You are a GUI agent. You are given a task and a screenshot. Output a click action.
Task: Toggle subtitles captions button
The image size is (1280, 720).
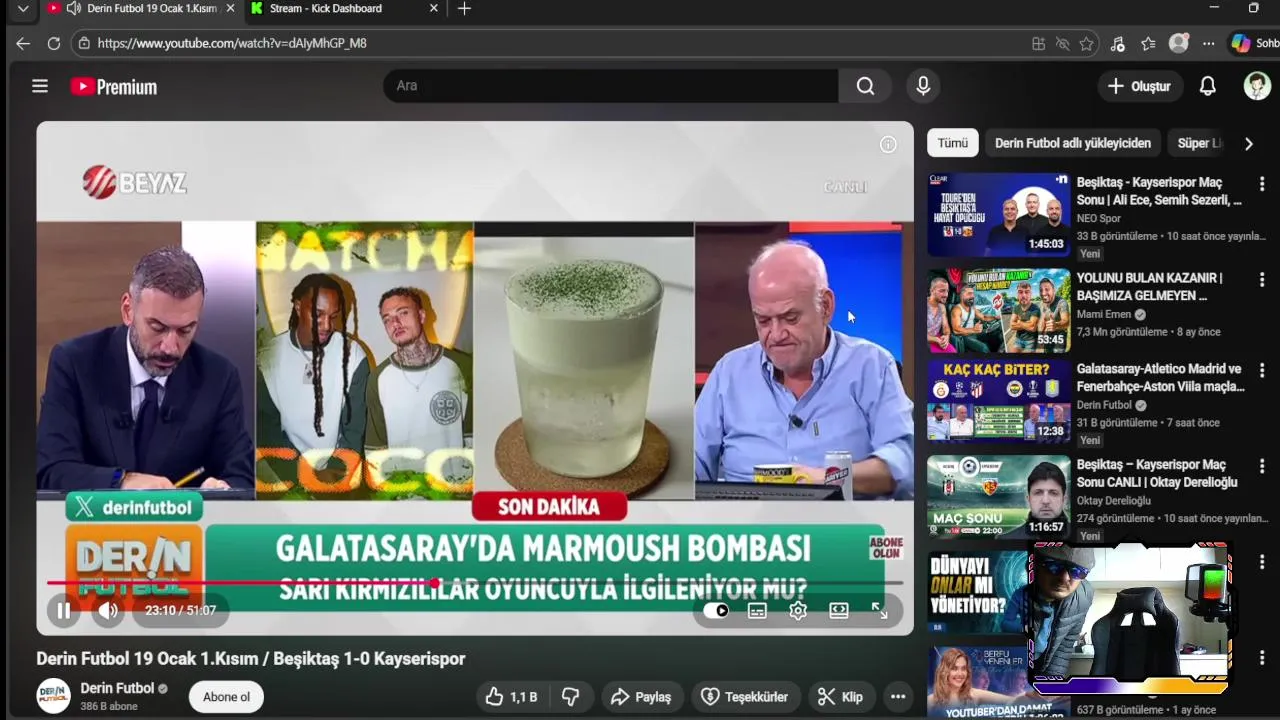click(757, 610)
